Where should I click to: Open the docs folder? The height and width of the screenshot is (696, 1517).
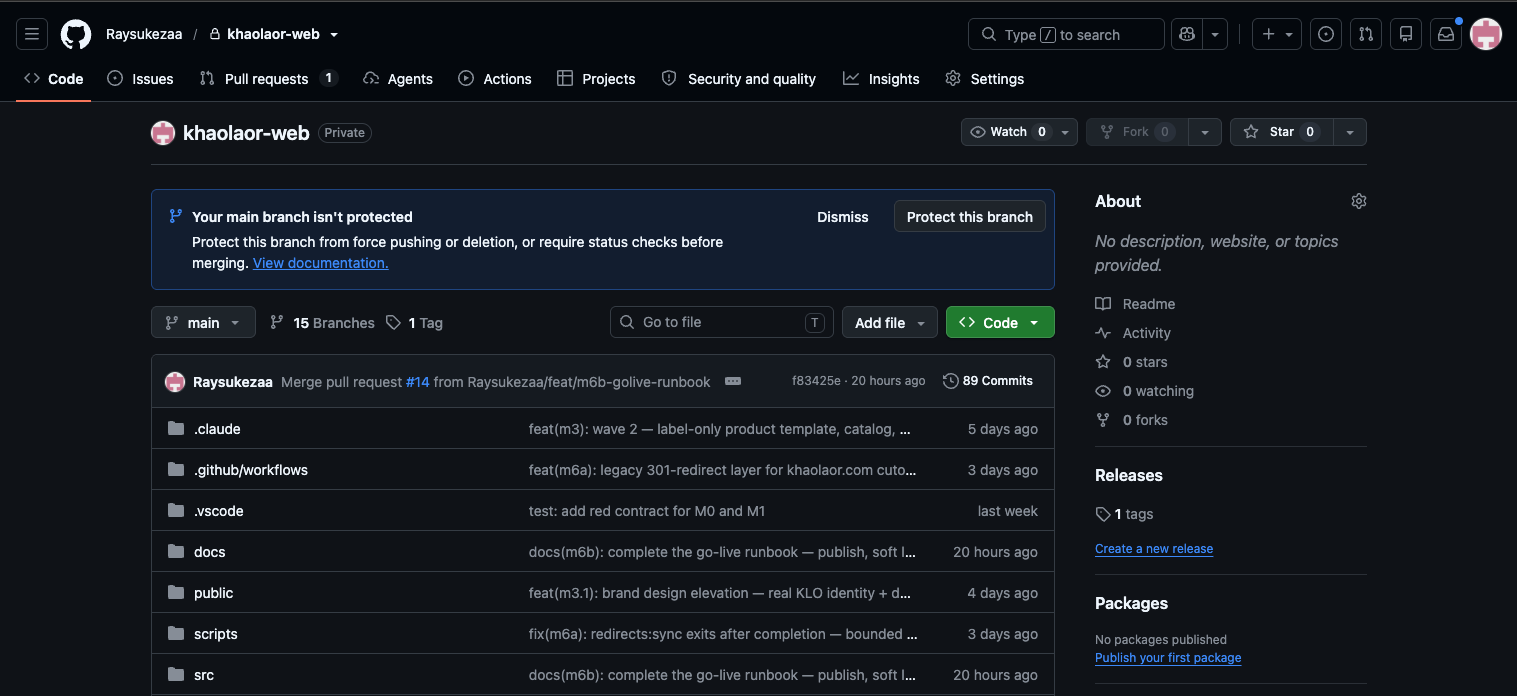point(210,552)
